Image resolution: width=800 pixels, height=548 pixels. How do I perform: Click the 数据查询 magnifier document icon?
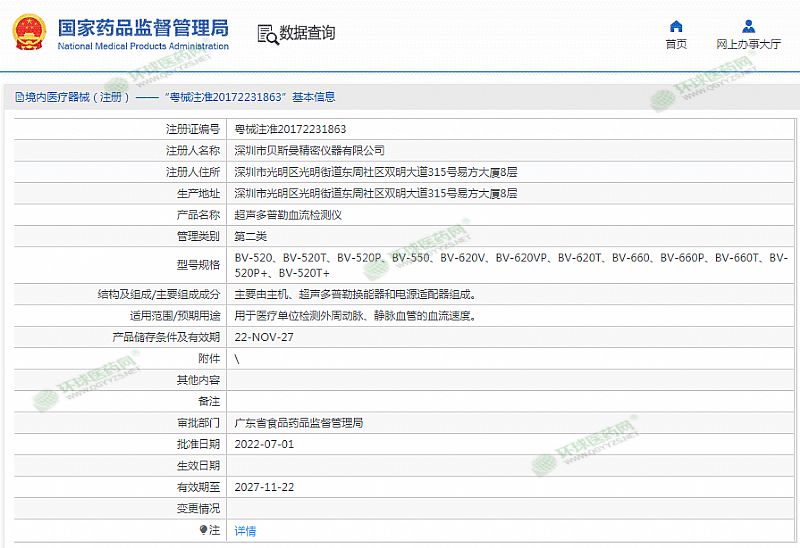(267, 34)
